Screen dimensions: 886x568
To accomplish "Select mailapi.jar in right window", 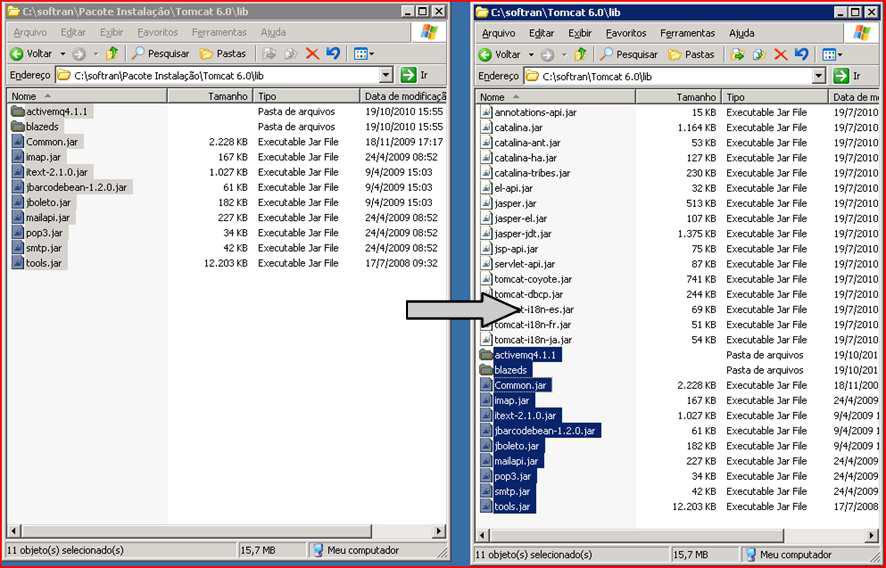I will (511, 461).
